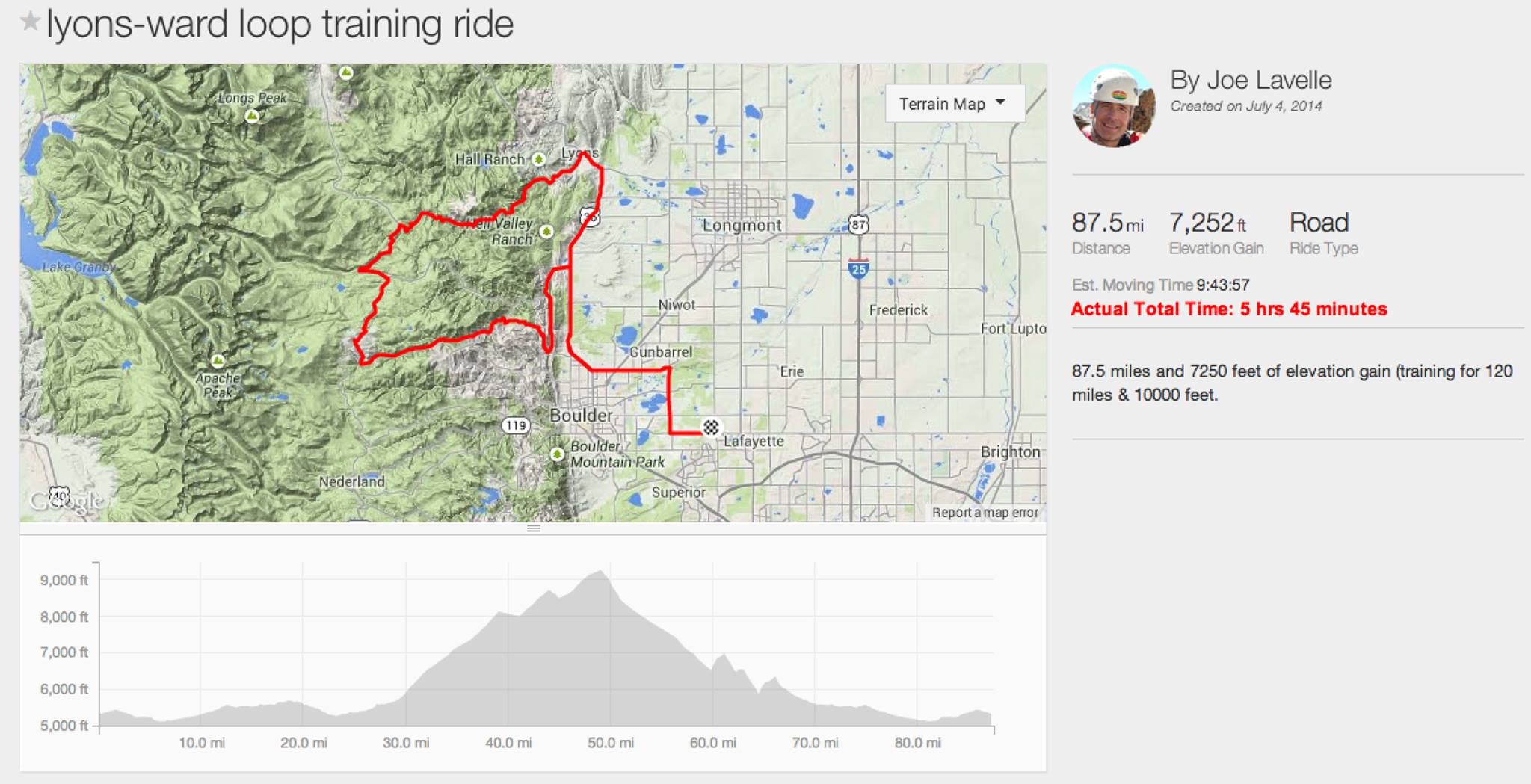Click the Boulder city label on map
Image resolution: width=1531 pixels, height=784 pixels.
tap(581, 415)
